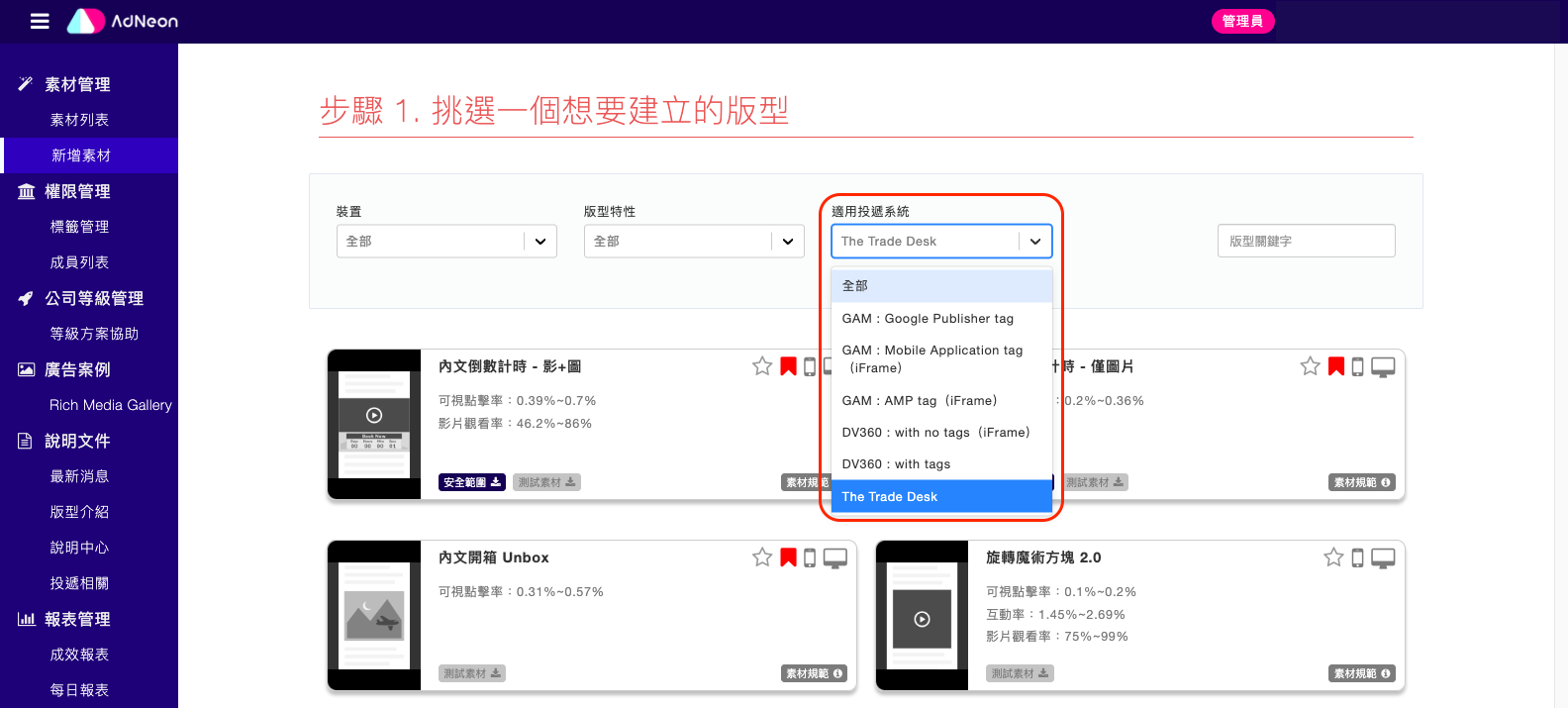This screenshot has height=708, width=1568.
Task: Open 廣告案例 section
Action: 77,369
